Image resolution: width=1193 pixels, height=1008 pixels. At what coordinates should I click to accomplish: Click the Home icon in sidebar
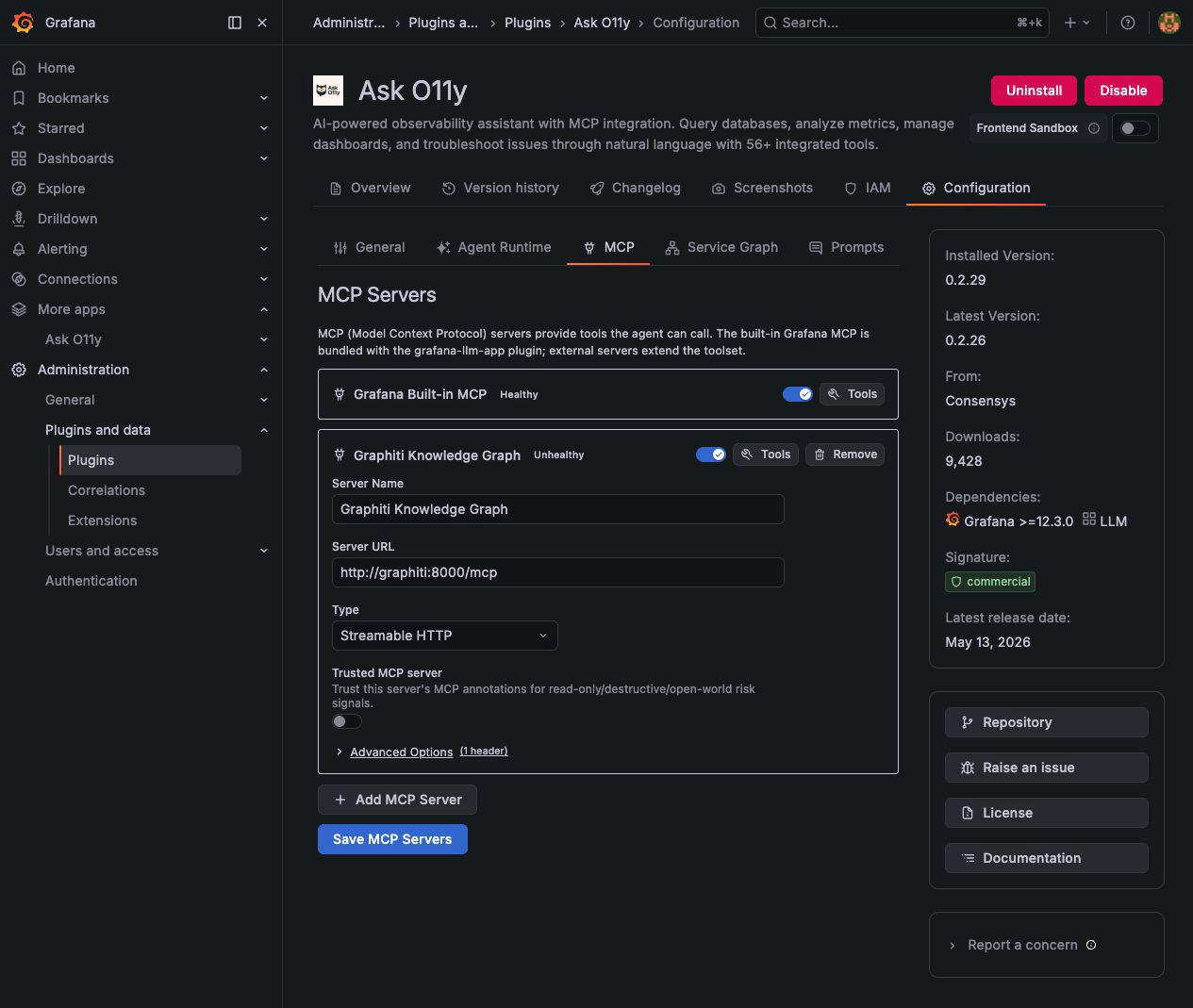click(19, 68)
